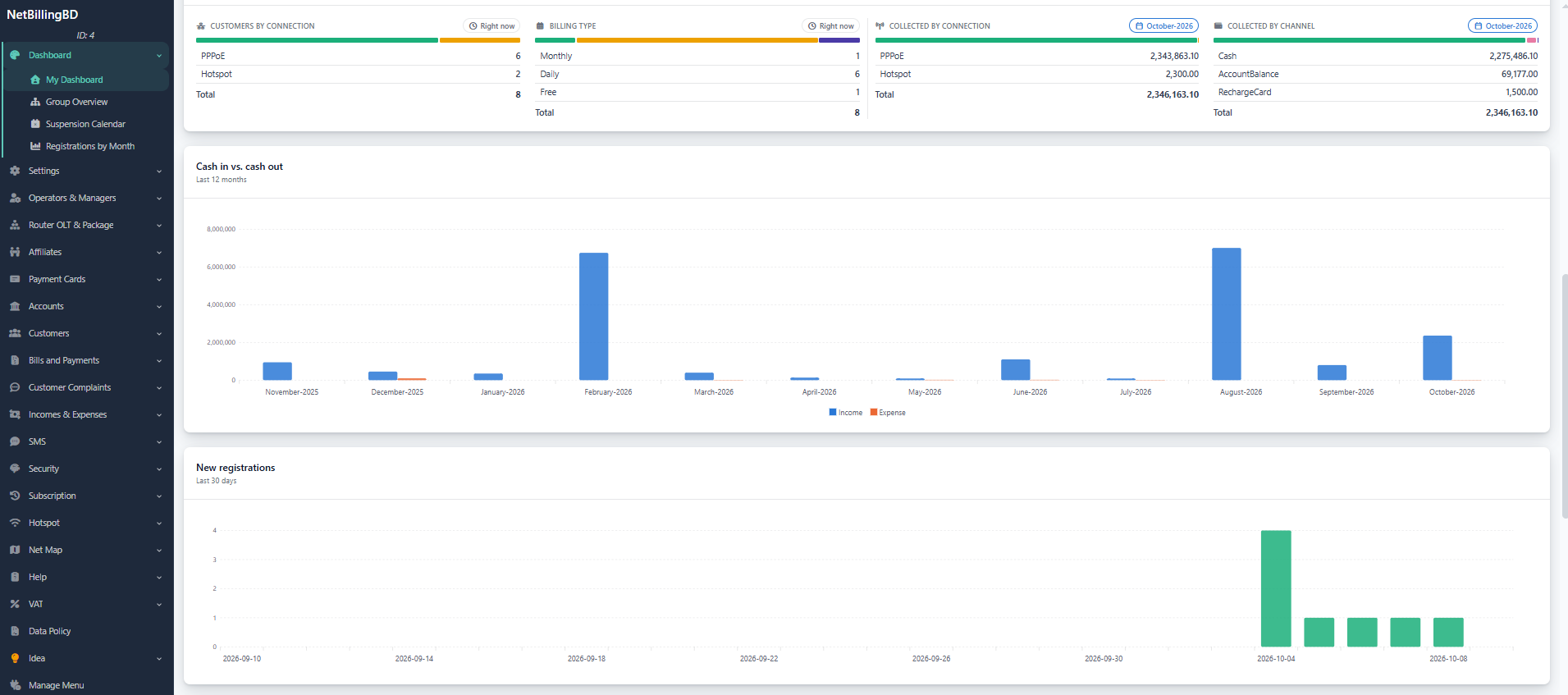Click the Customer Complaints icon

coord(15,387)
